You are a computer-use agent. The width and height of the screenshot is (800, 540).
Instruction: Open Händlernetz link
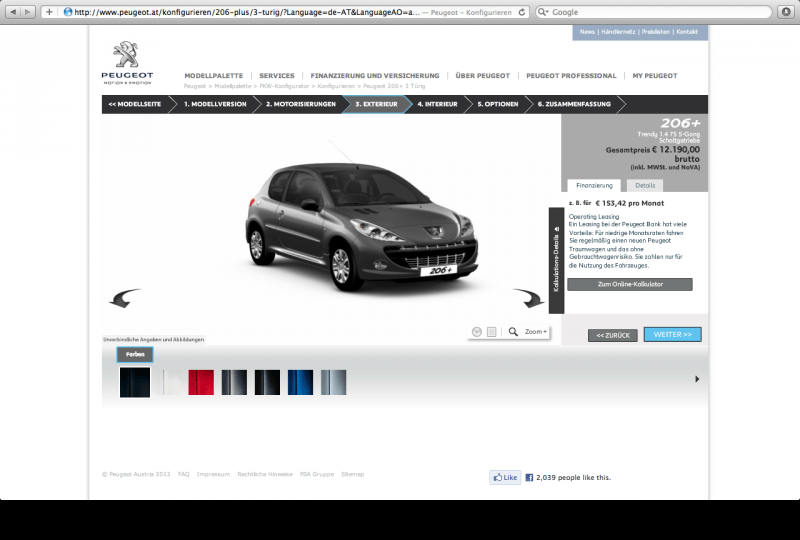tap(618, 32)
